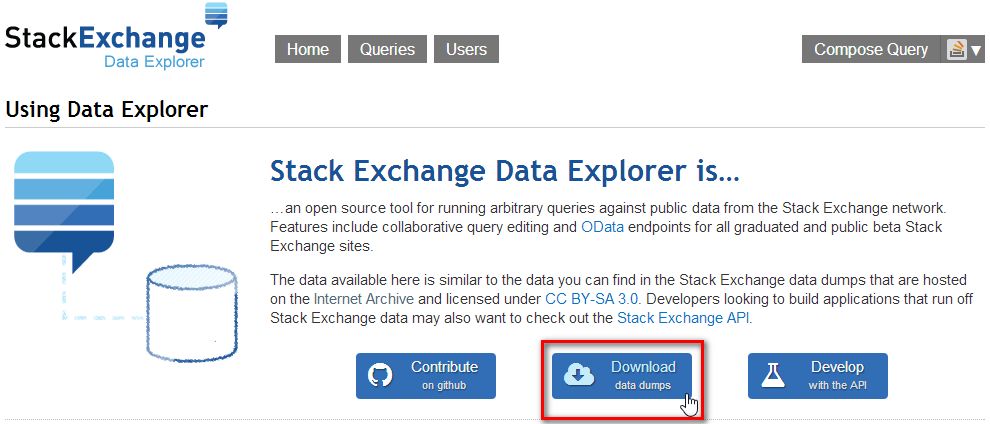The image size is (990, 424).
Task: Click the Using Data Explorer heading
Action: pyautogui.click(x=106, y=109)
